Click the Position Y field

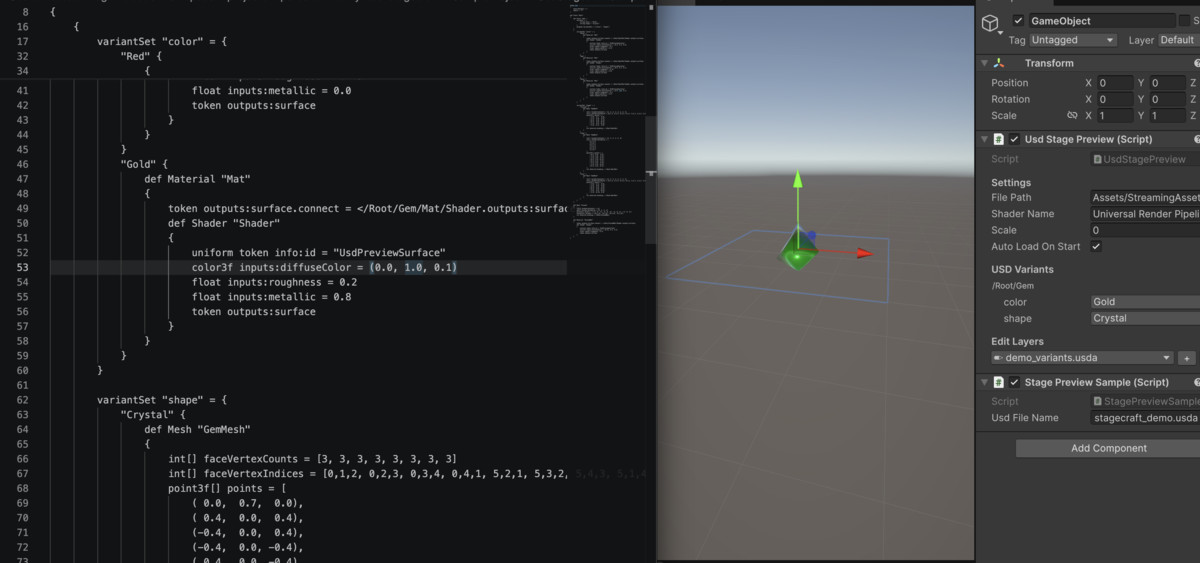point(1167,83)
